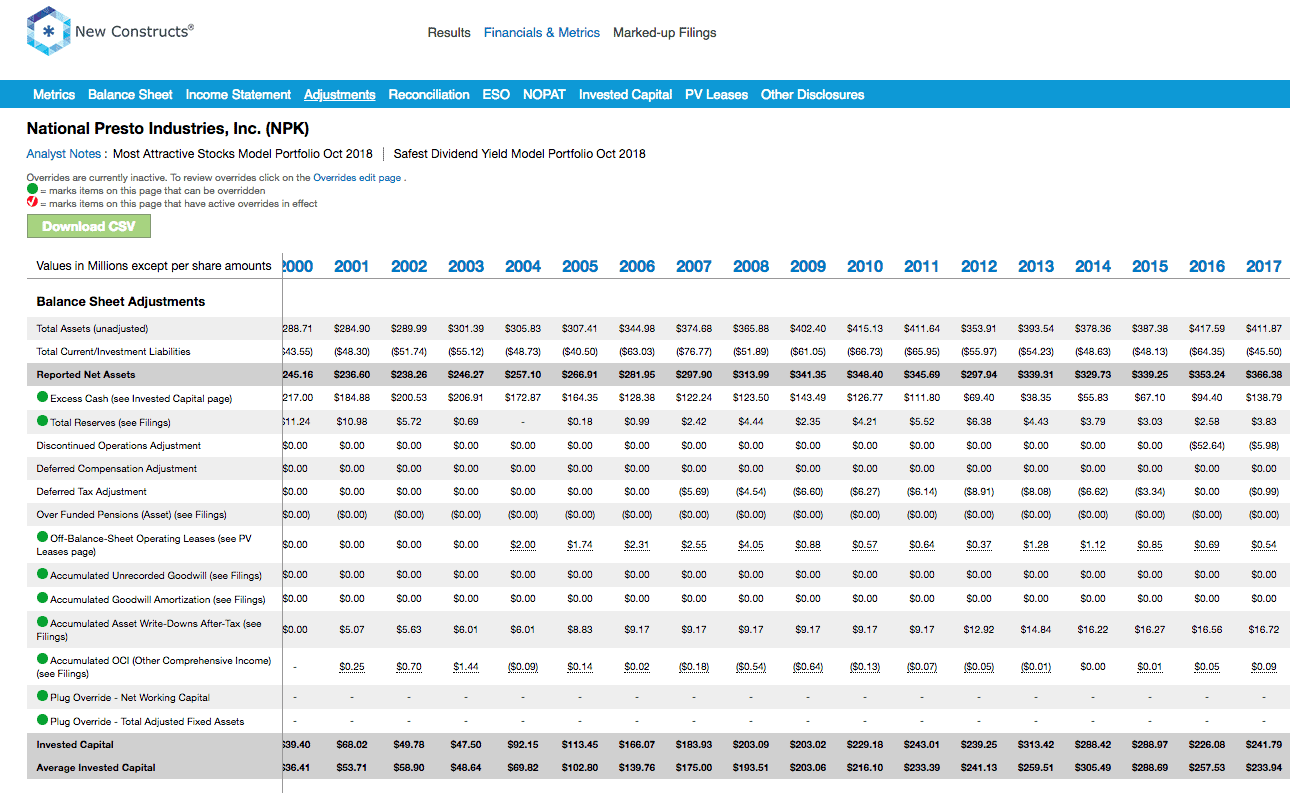Image resolution: width=1290 pixels, height=793 pixels.
Task: Click 2013 operating leases value $1.28
Action: (1036, 545)
